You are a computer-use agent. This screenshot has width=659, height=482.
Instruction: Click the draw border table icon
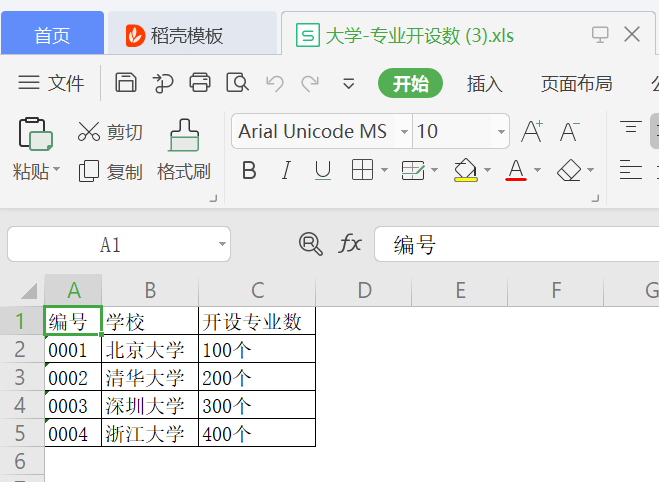(x=413, y=170)
